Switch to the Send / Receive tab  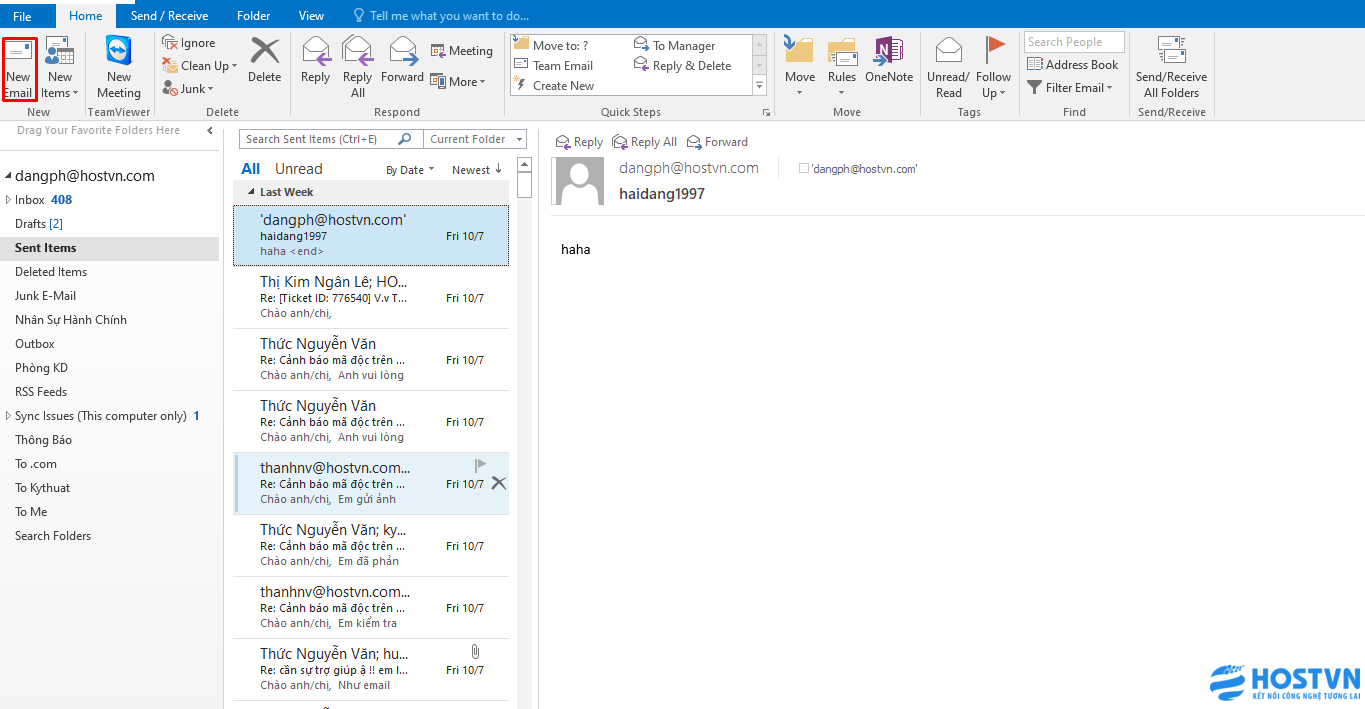click(x=169, y=15)
